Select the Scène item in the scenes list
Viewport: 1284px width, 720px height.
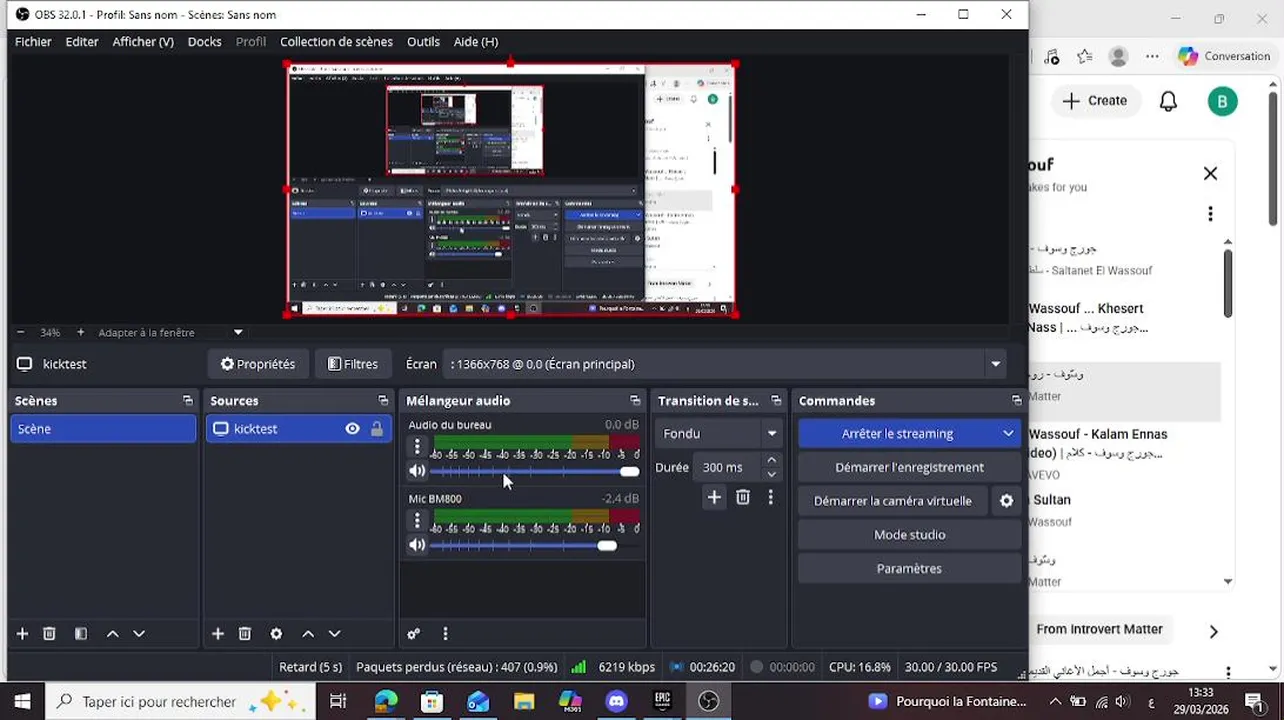point(103,429)
